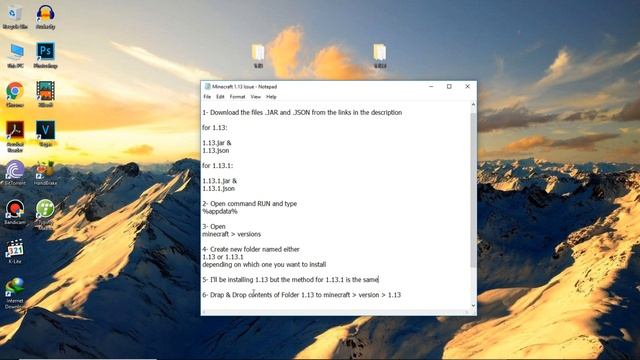Screen dimensions: 640x360
Task: Click the Notepad title bar text
Action: [x=244, y=87]
